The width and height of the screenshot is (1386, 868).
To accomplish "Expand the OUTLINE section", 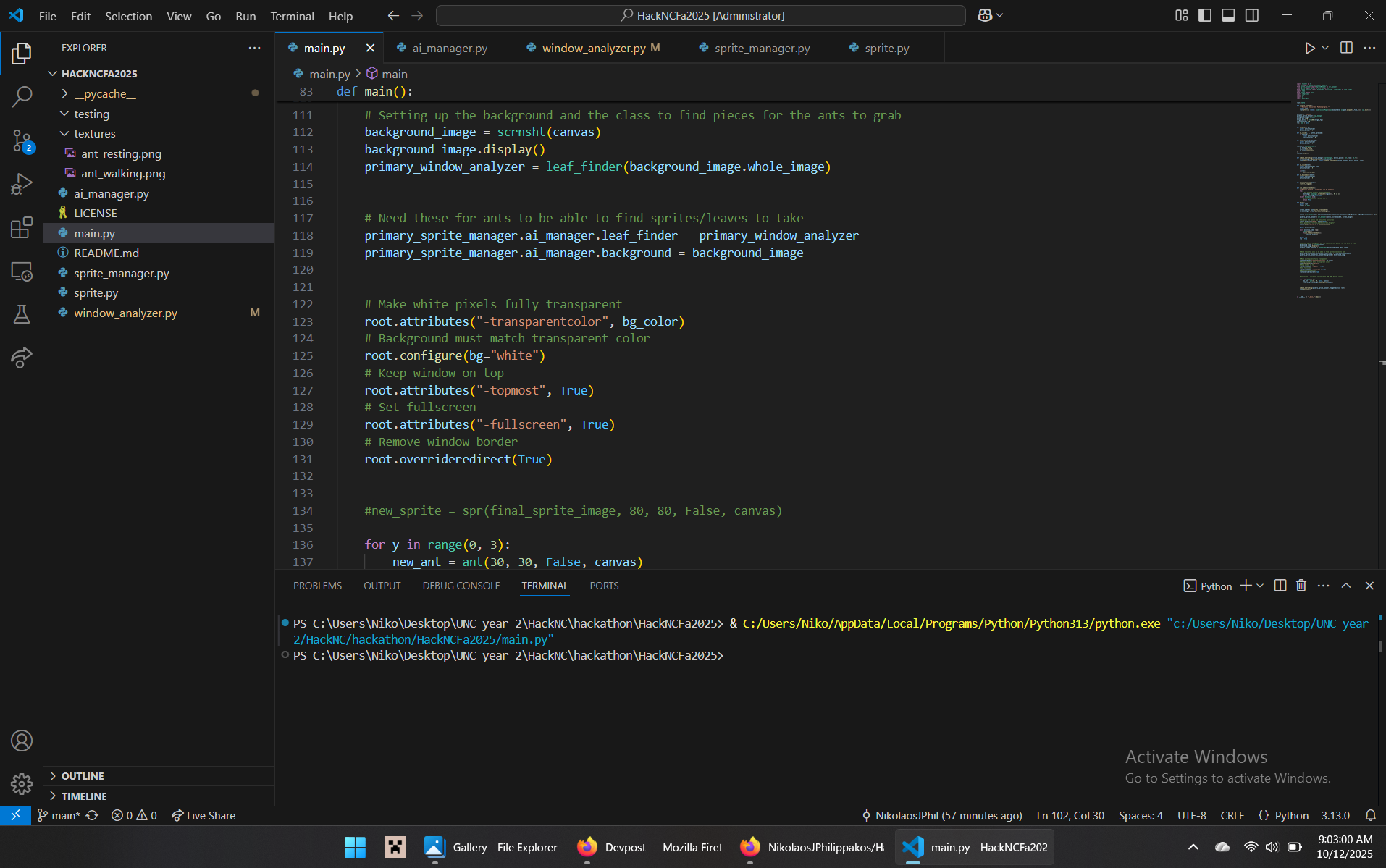I will coord(83,776).
